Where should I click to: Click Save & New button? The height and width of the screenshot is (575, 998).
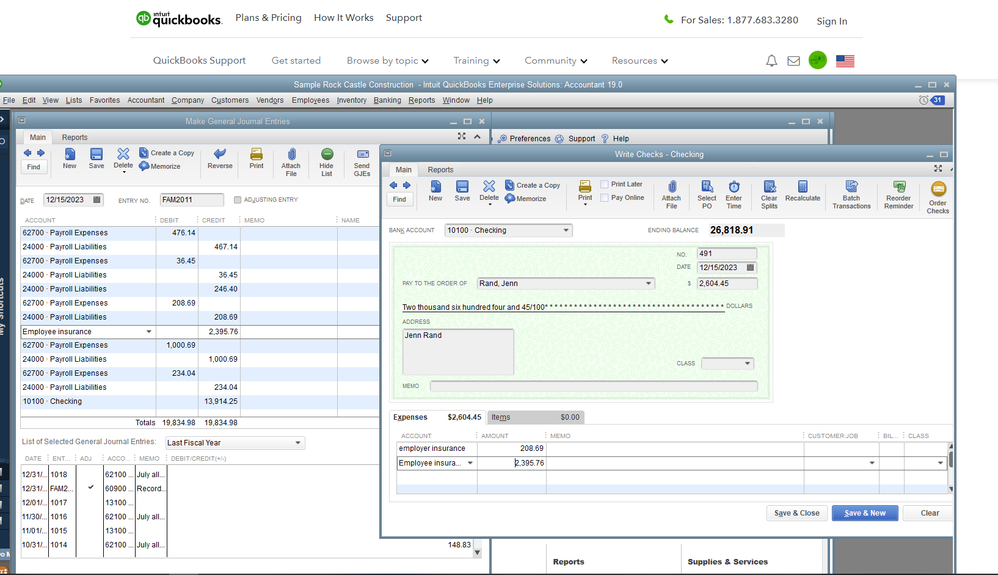[865, 513]
